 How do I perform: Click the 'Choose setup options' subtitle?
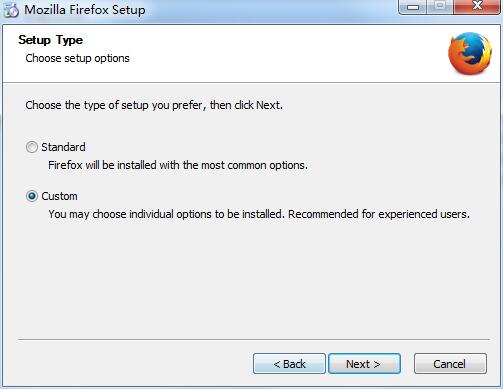point(77,58)
